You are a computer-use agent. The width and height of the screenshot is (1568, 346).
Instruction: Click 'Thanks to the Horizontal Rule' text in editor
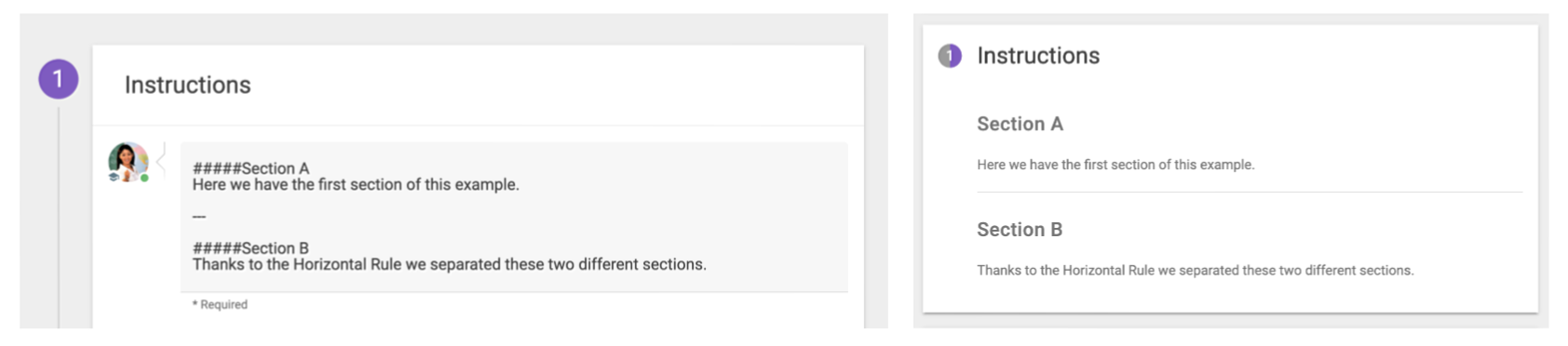297,265
